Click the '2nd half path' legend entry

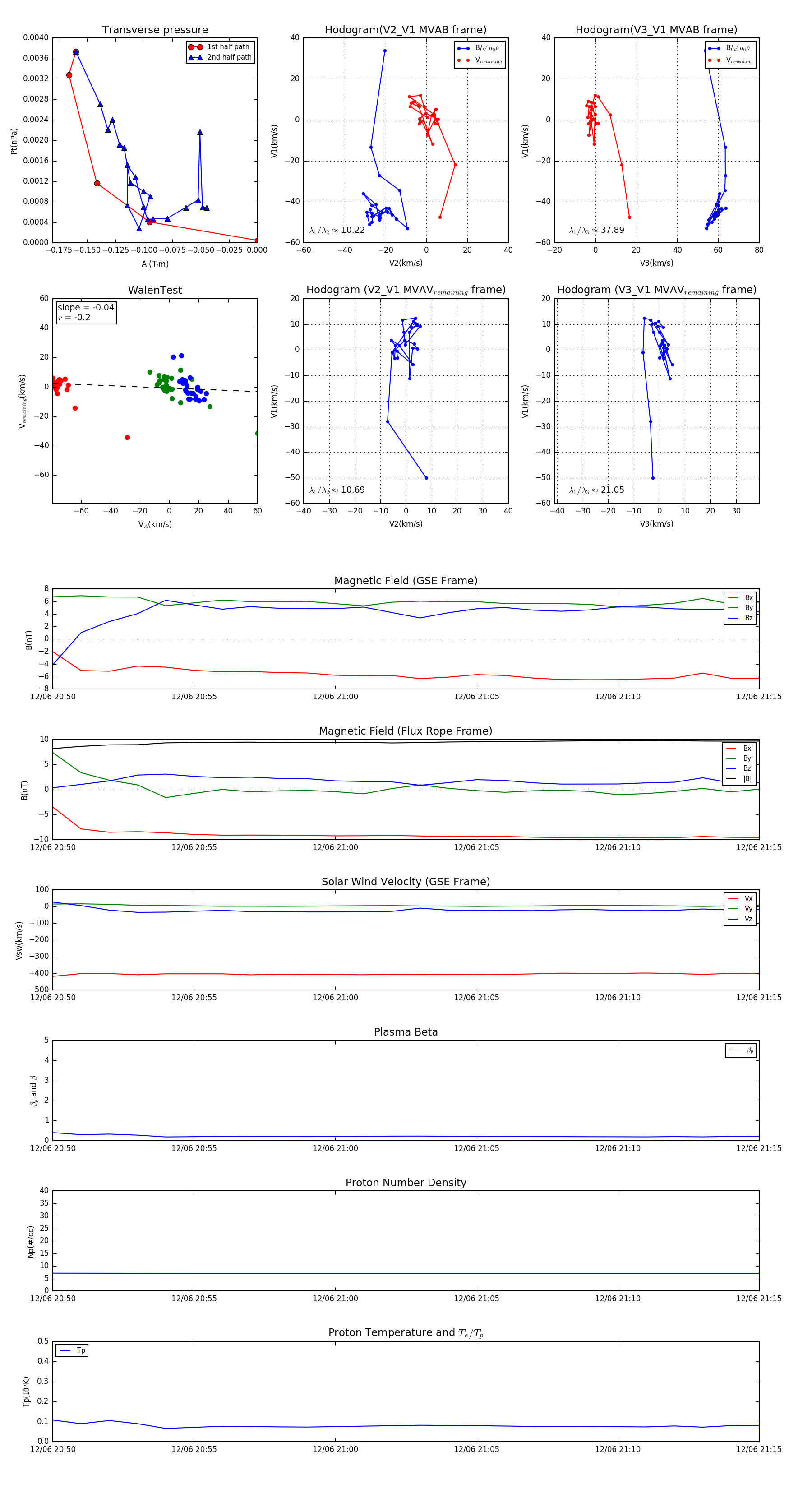coord(220,57)
